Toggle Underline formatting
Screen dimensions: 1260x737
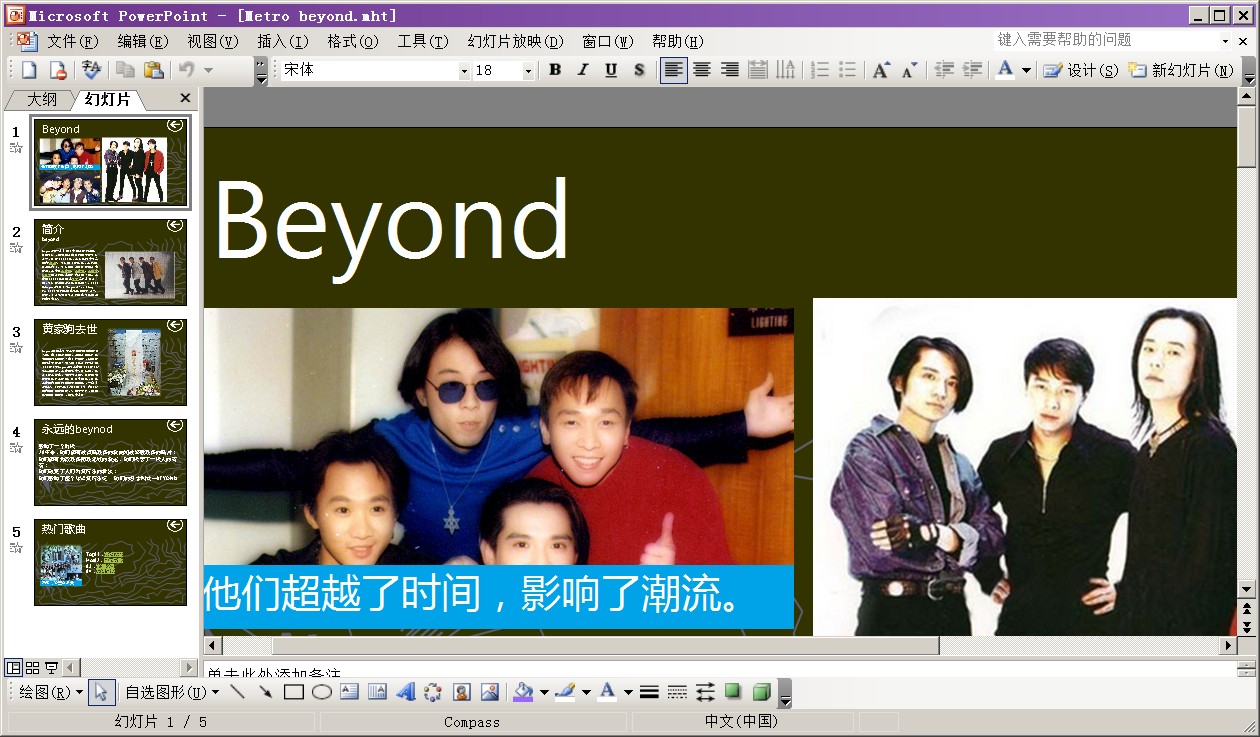click(x=611, y=70)
